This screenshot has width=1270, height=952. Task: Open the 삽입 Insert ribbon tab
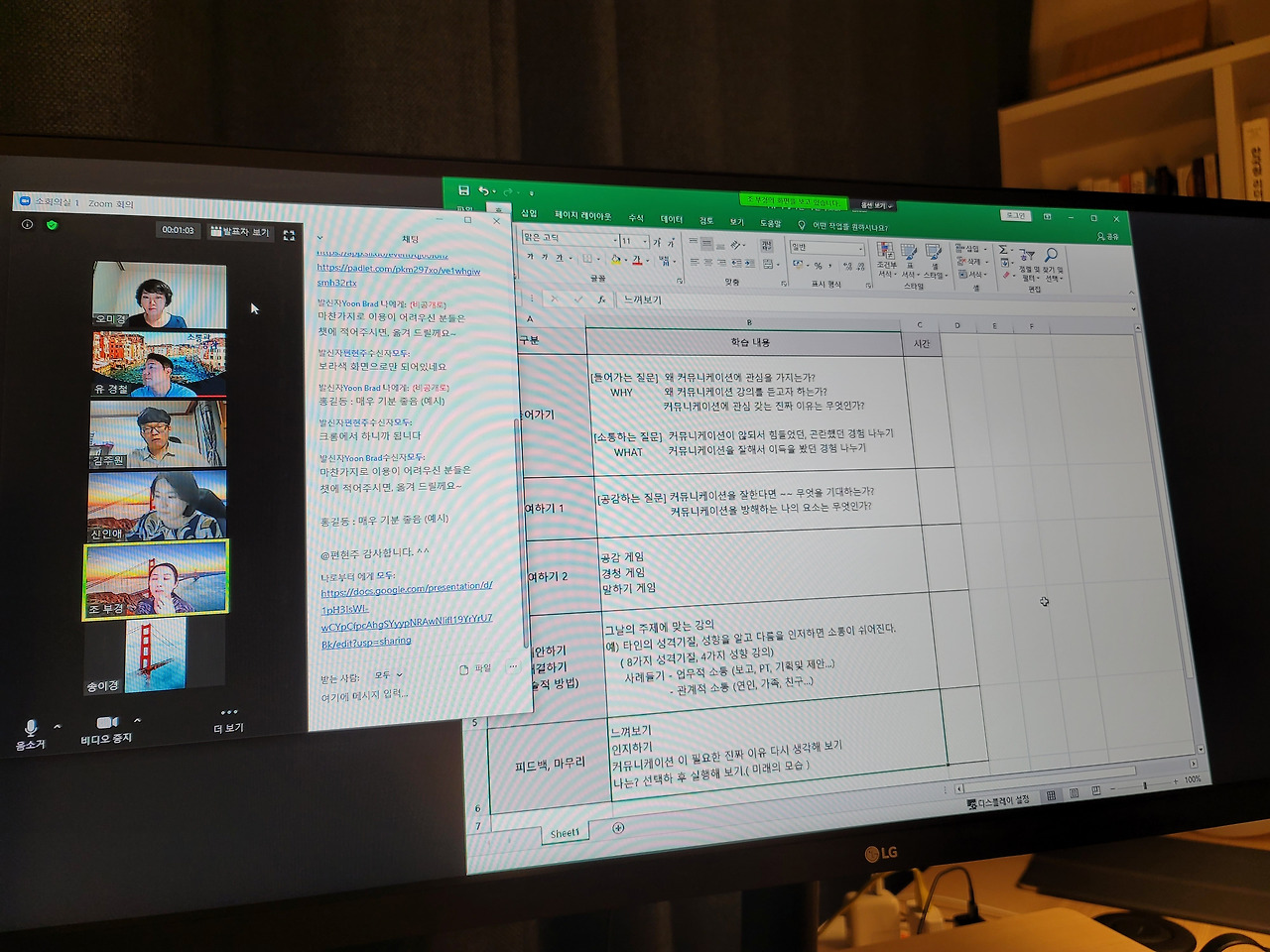click(x=529, y=213)
